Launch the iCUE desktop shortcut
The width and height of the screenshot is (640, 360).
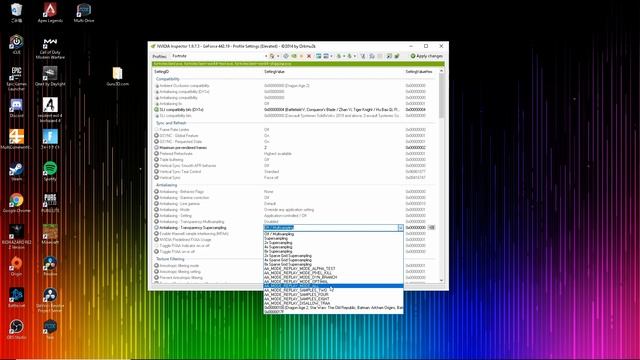(16, 44)
